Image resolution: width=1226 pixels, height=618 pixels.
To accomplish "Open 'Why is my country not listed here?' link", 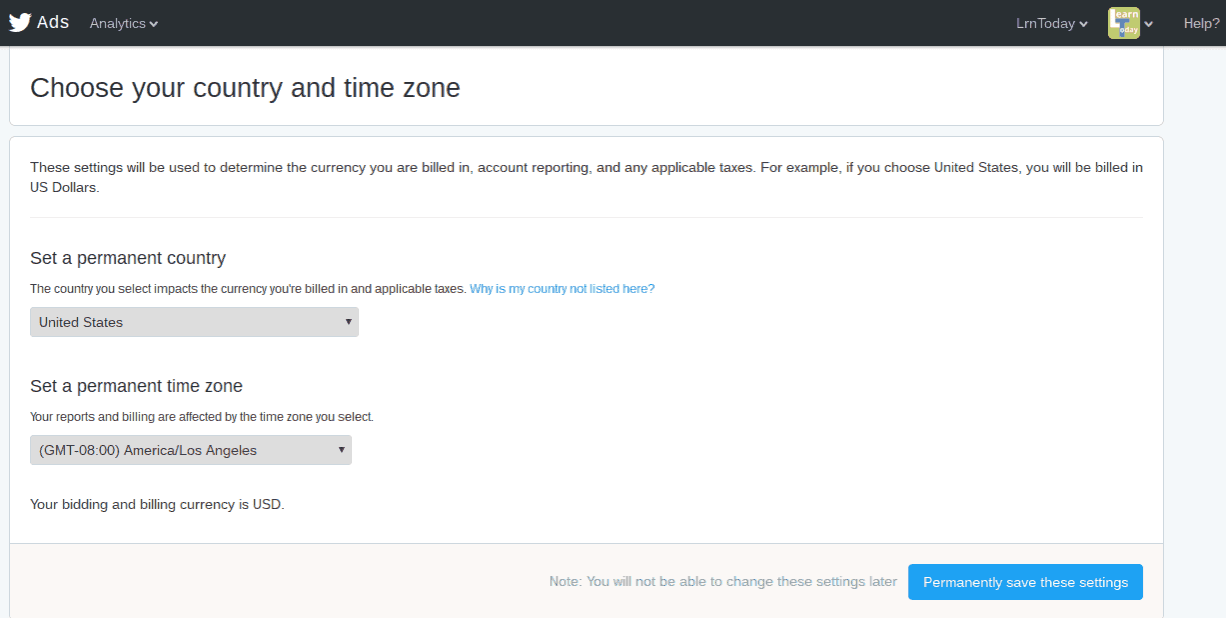I will pyautogui.click(x=562, y=288).
